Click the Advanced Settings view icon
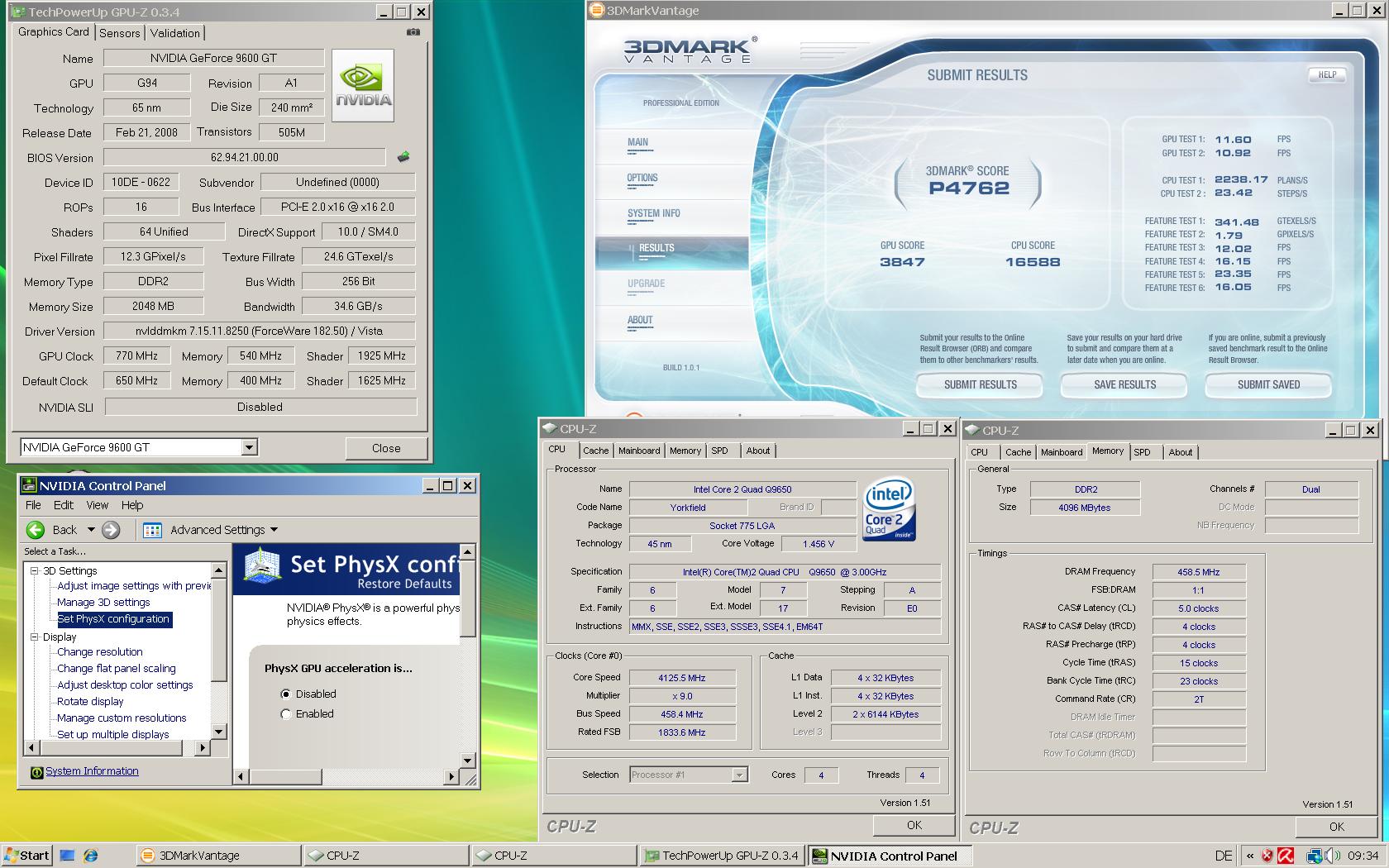Screen dimensions: 1389x868 pyautogui.click(x=152, y=530)
